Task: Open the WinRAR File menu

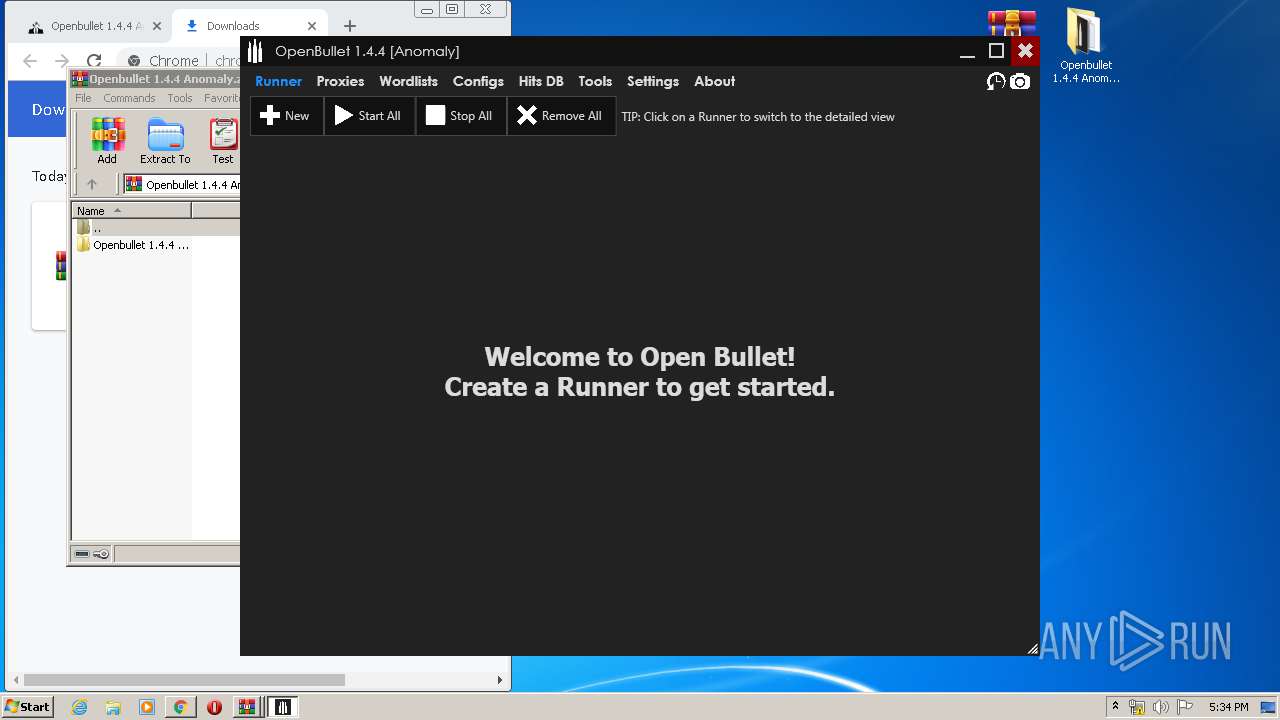Action: (x=83, y=98)
